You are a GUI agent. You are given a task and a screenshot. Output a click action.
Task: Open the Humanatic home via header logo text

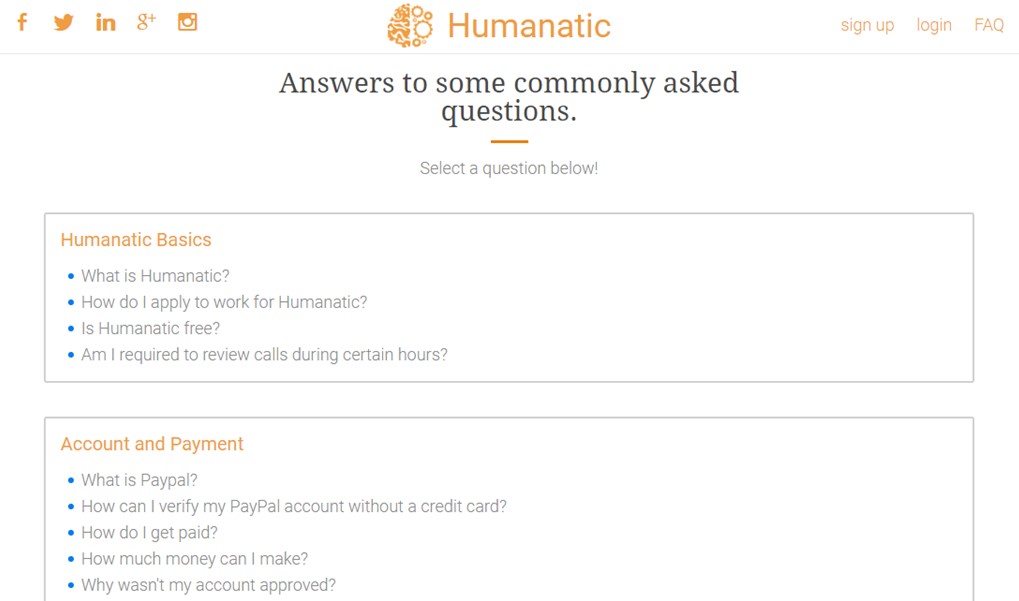(x=529, y=26)
